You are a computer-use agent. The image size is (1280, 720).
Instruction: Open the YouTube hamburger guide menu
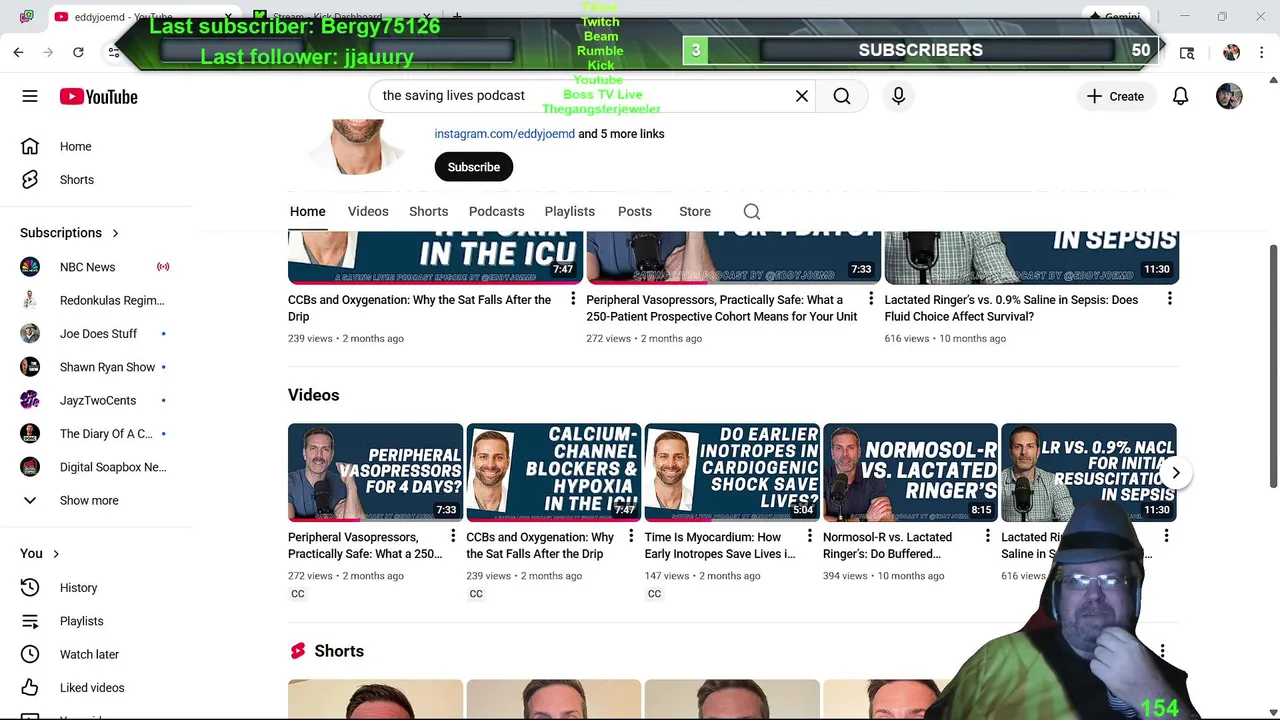[x=30, y=96]
